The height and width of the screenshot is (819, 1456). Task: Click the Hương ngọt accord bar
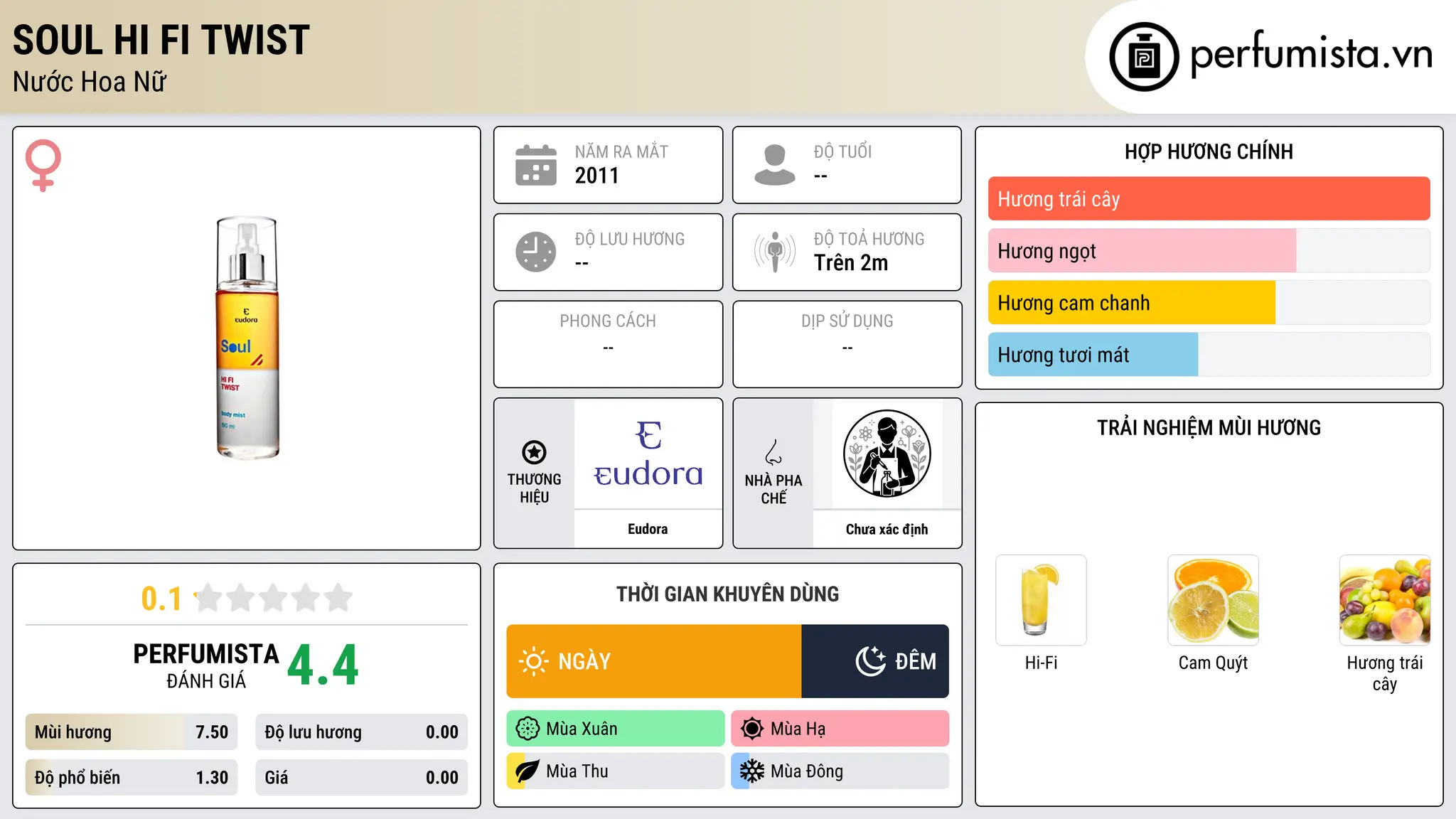click(x=1209, y=251)
